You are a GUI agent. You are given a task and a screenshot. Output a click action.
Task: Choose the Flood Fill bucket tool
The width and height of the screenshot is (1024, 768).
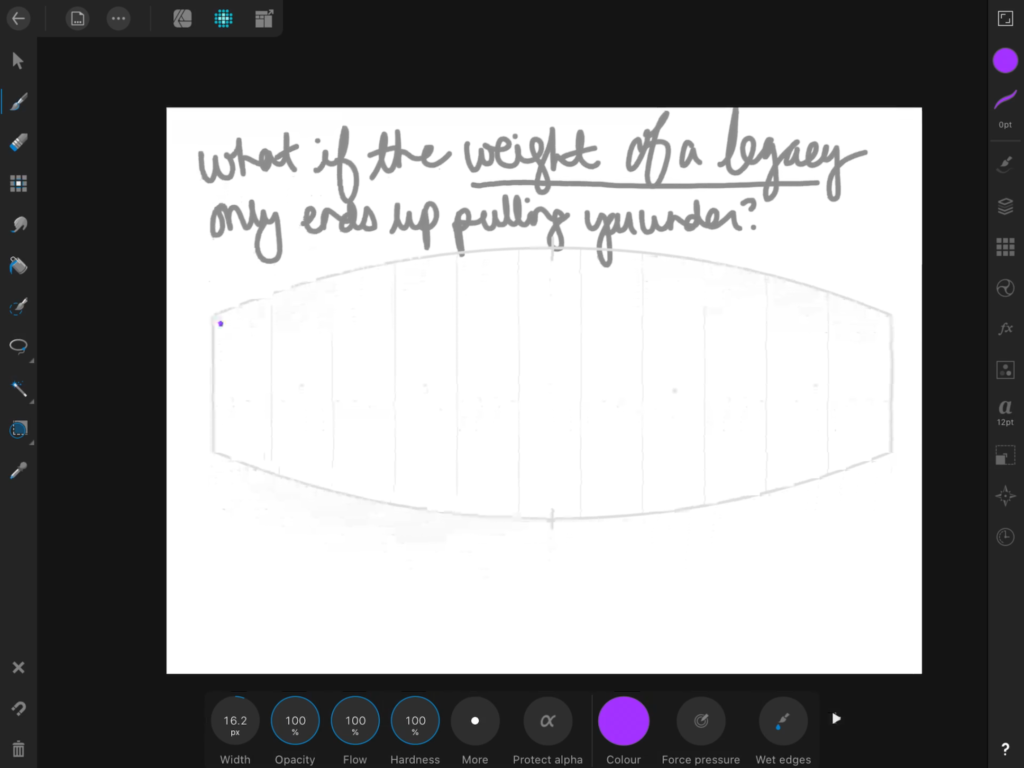point(18,266)
